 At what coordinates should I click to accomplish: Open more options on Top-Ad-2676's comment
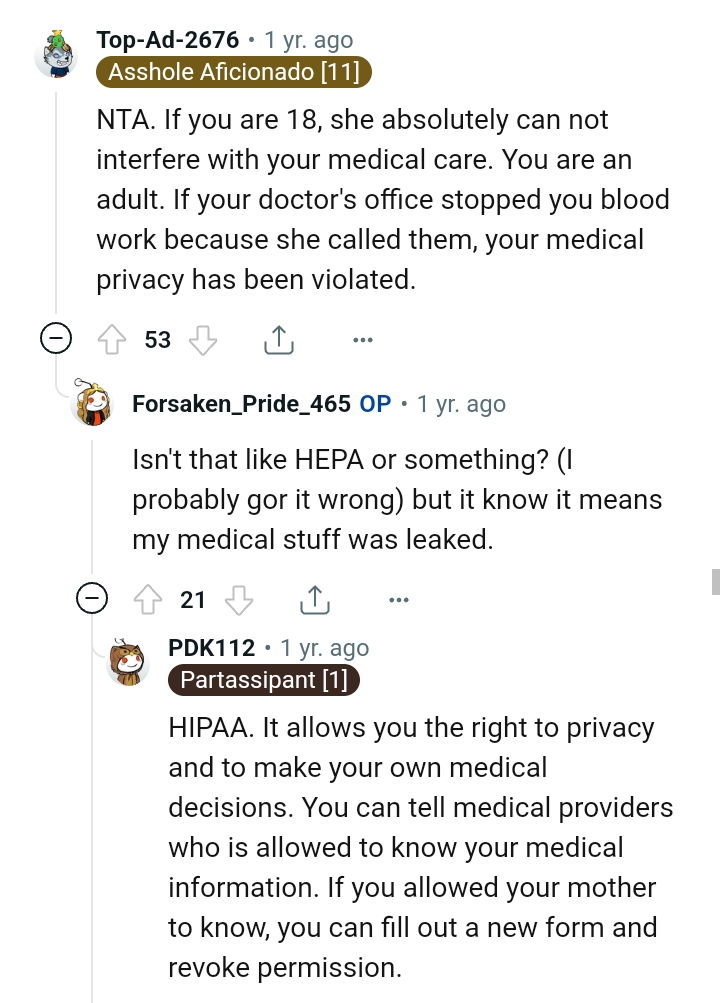(362, 340)
